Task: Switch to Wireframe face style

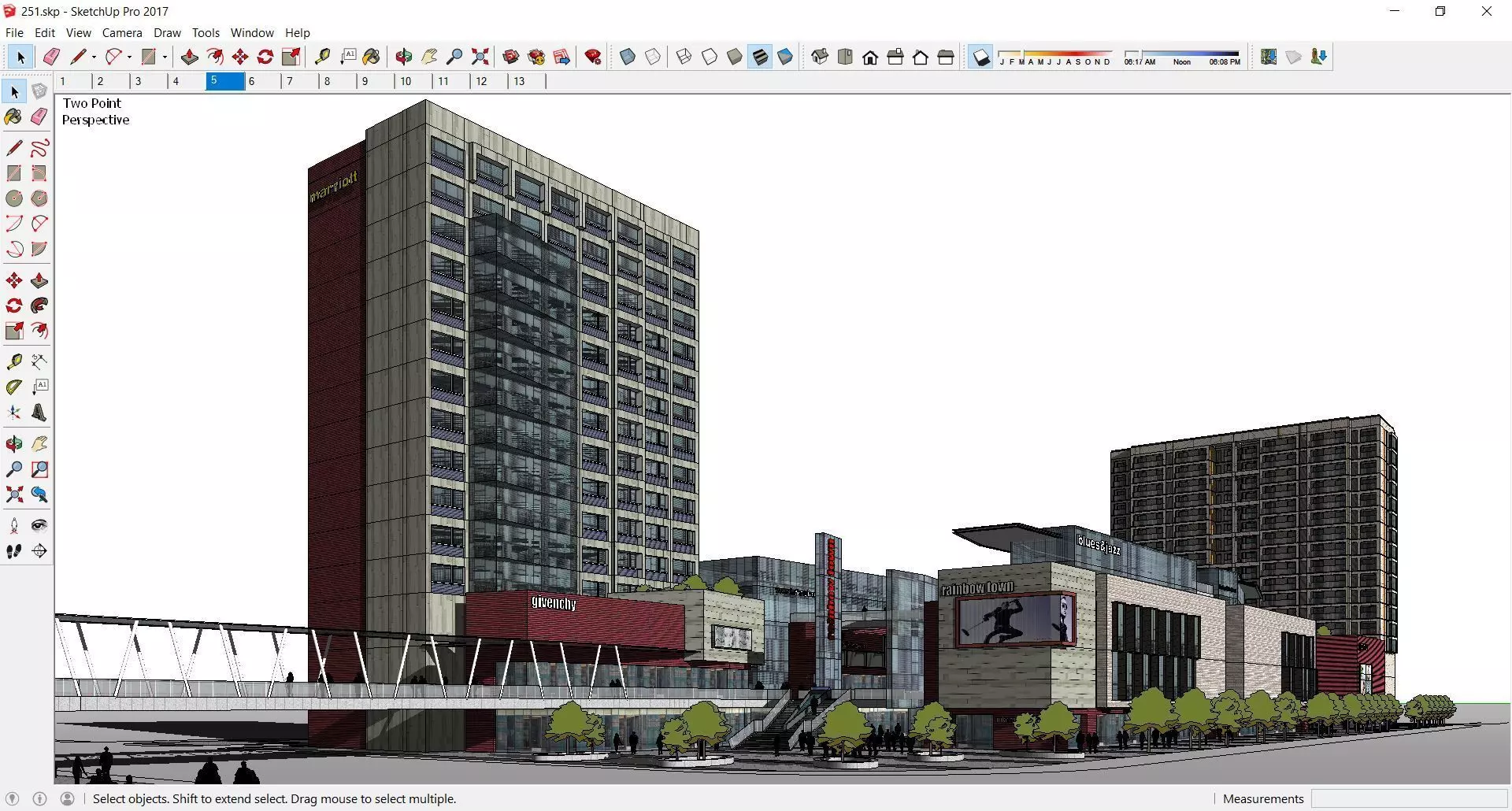Action: point(684,57)
